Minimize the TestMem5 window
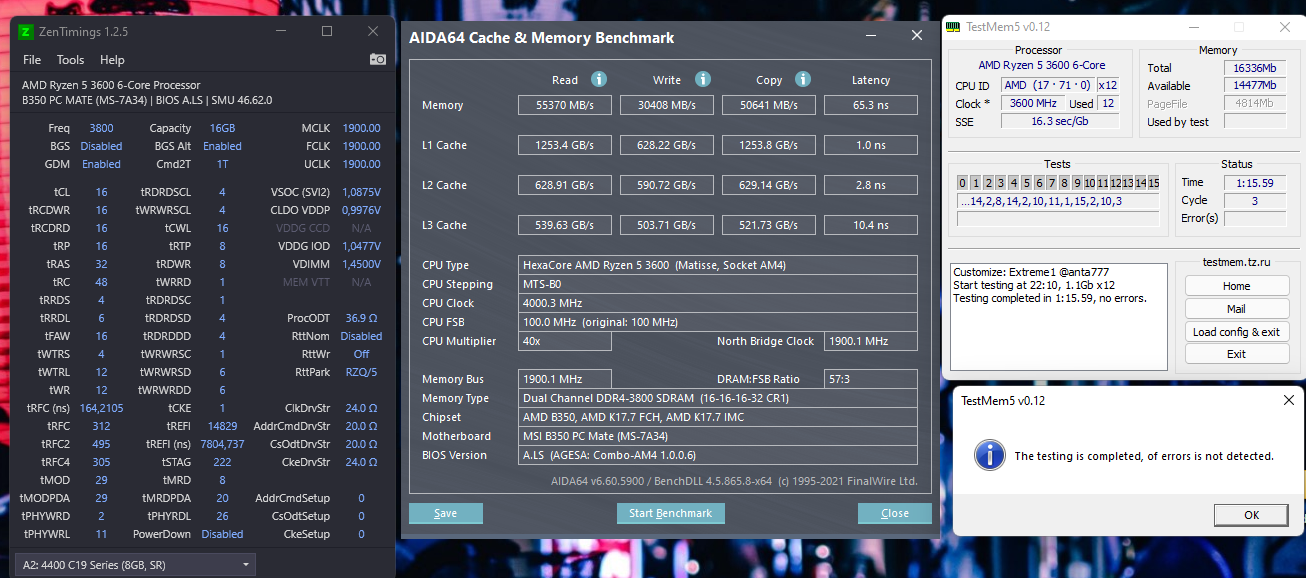Image resolution: width=1306 pixels, height=578 pixels. click(1193, 27)
